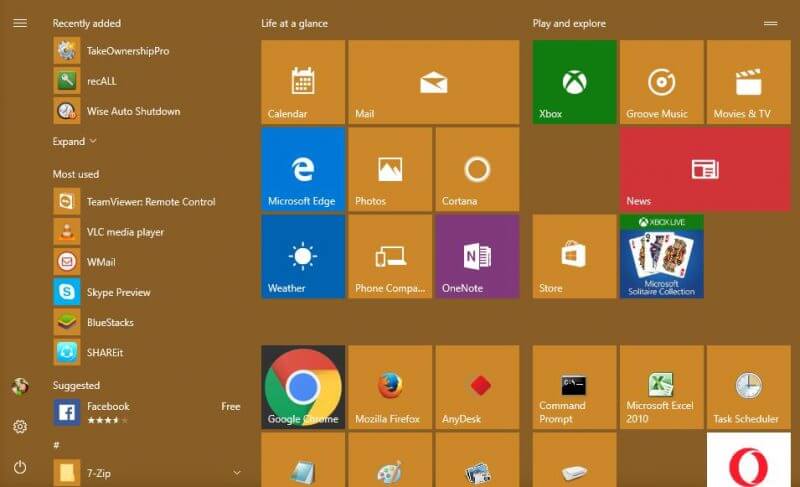
Task: Open the Movies & TV tile
Action: click(749, 82)
